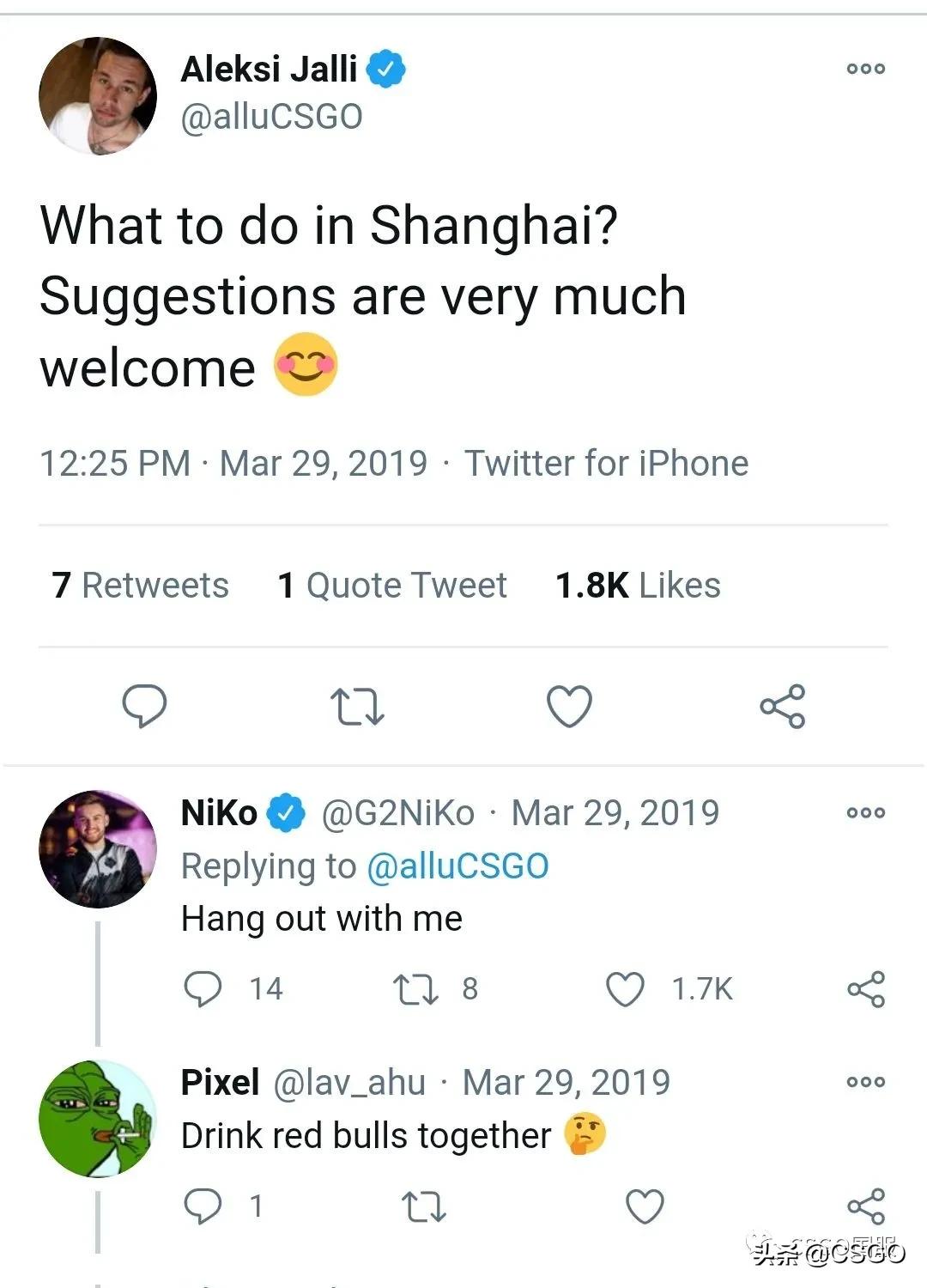Open the 7 Retweets list

coord(139,586)
